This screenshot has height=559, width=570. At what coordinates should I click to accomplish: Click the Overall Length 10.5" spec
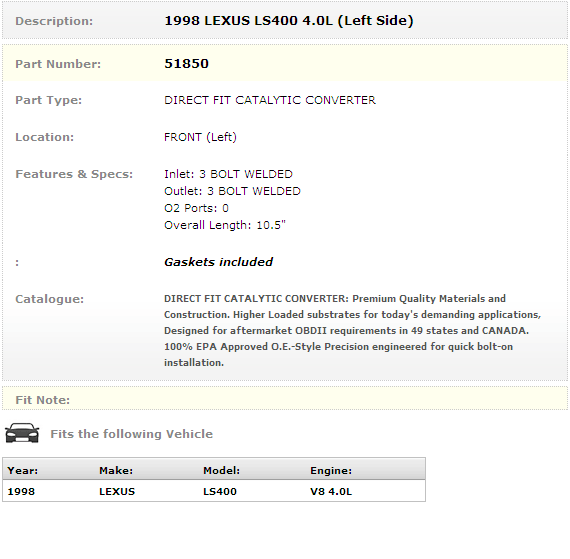pos(225,225)
